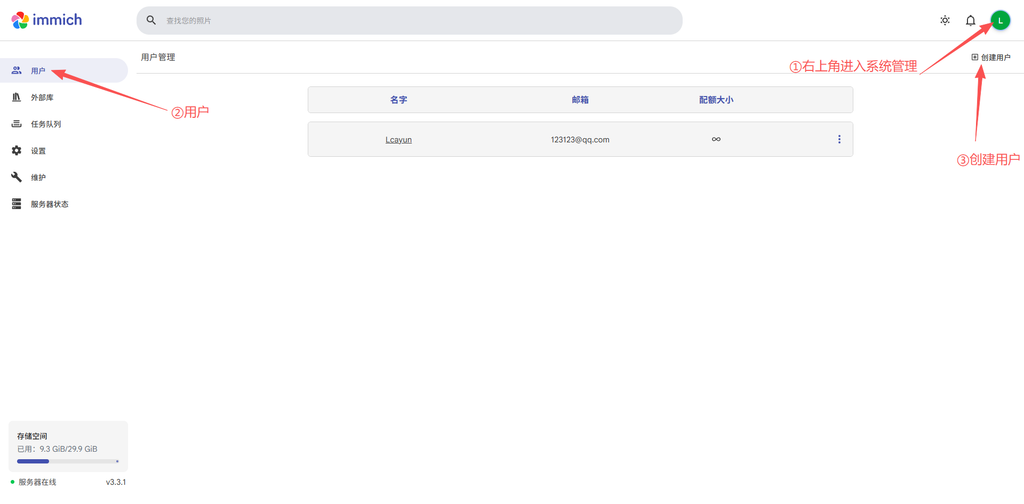This screenshot has height=504, width=1024.
Task: Click the storage usage progress bar
Action: [x=68, y=462]
